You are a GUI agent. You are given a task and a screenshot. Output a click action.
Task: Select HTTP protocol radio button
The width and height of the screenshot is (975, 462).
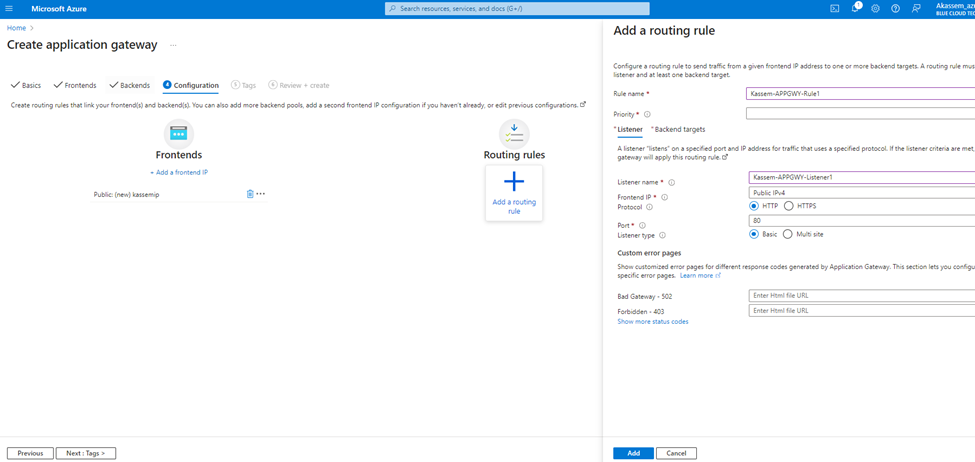pos(754,206)
